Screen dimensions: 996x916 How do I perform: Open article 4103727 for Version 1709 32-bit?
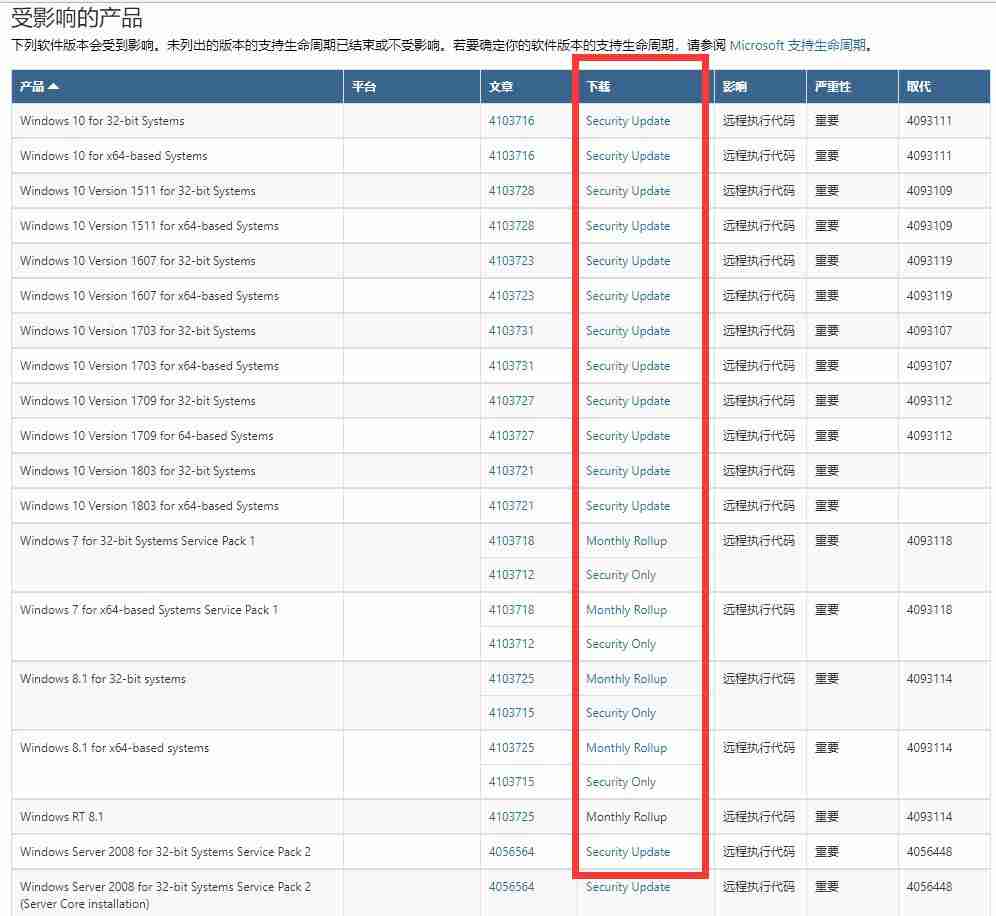click(511, 400)
